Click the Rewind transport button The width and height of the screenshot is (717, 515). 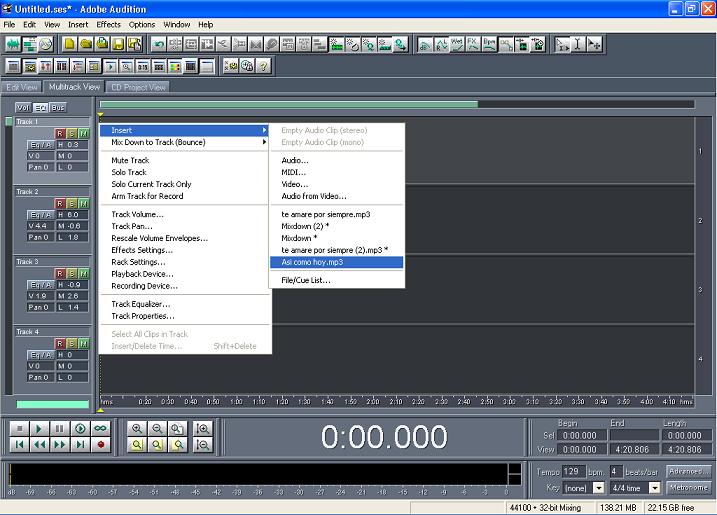39,445
